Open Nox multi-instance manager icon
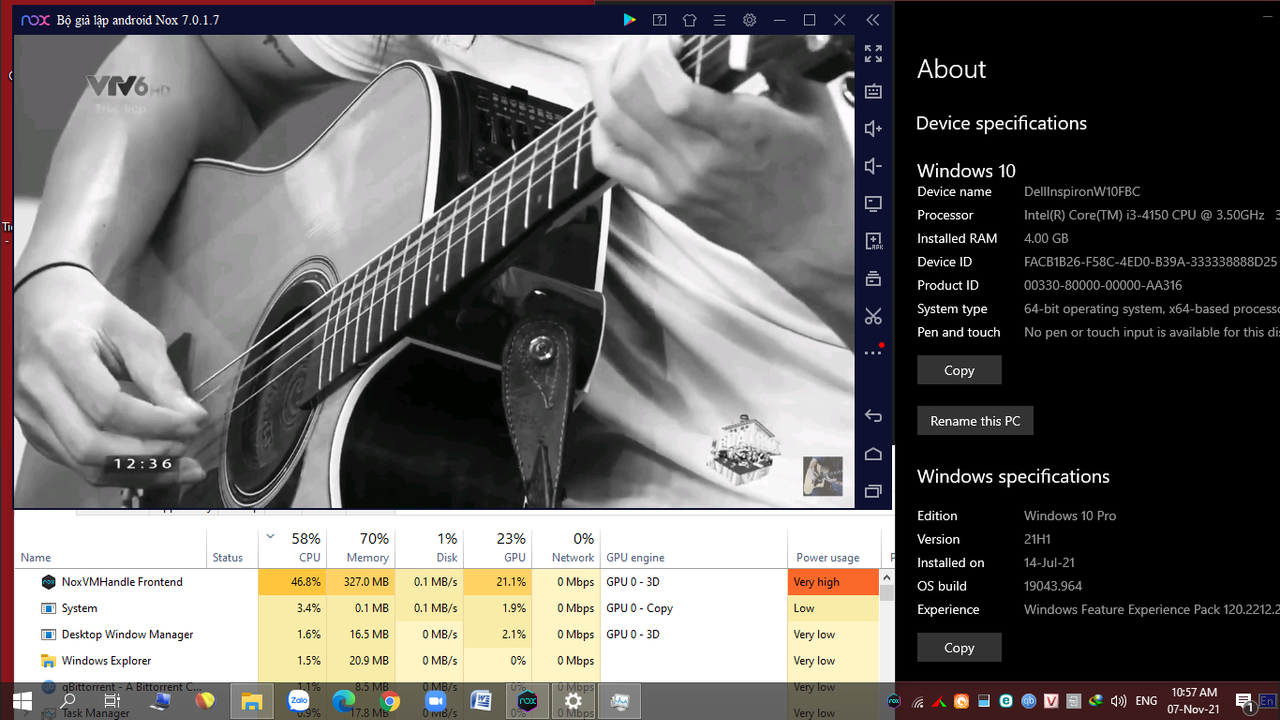Image resolution: width=1280 pixels, height=720 pixels. (x=873, y=278)
